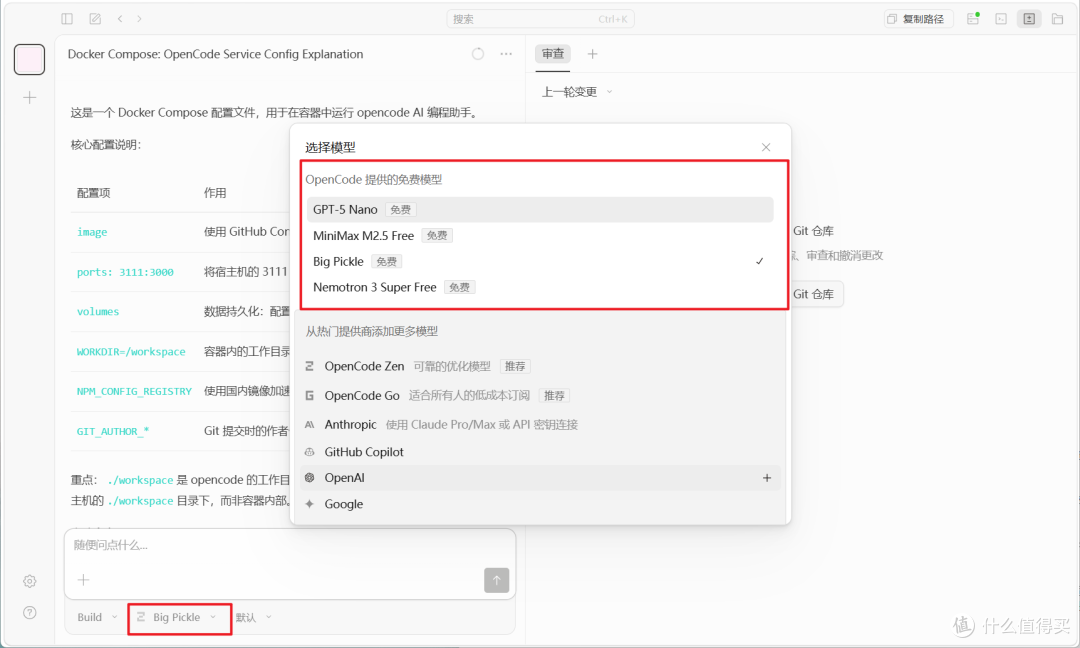Go back with the left arrow
The image size is (1080, 648).
[120, 19]
